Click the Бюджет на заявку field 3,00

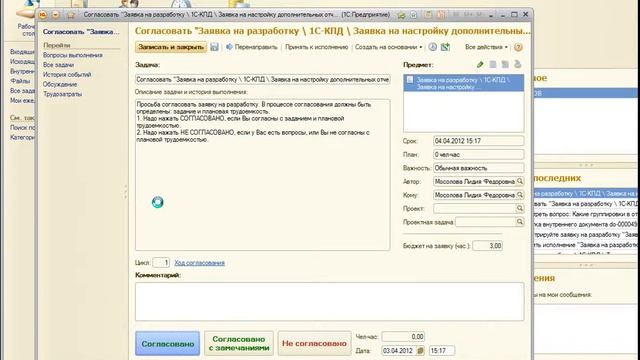click(487, 246)
